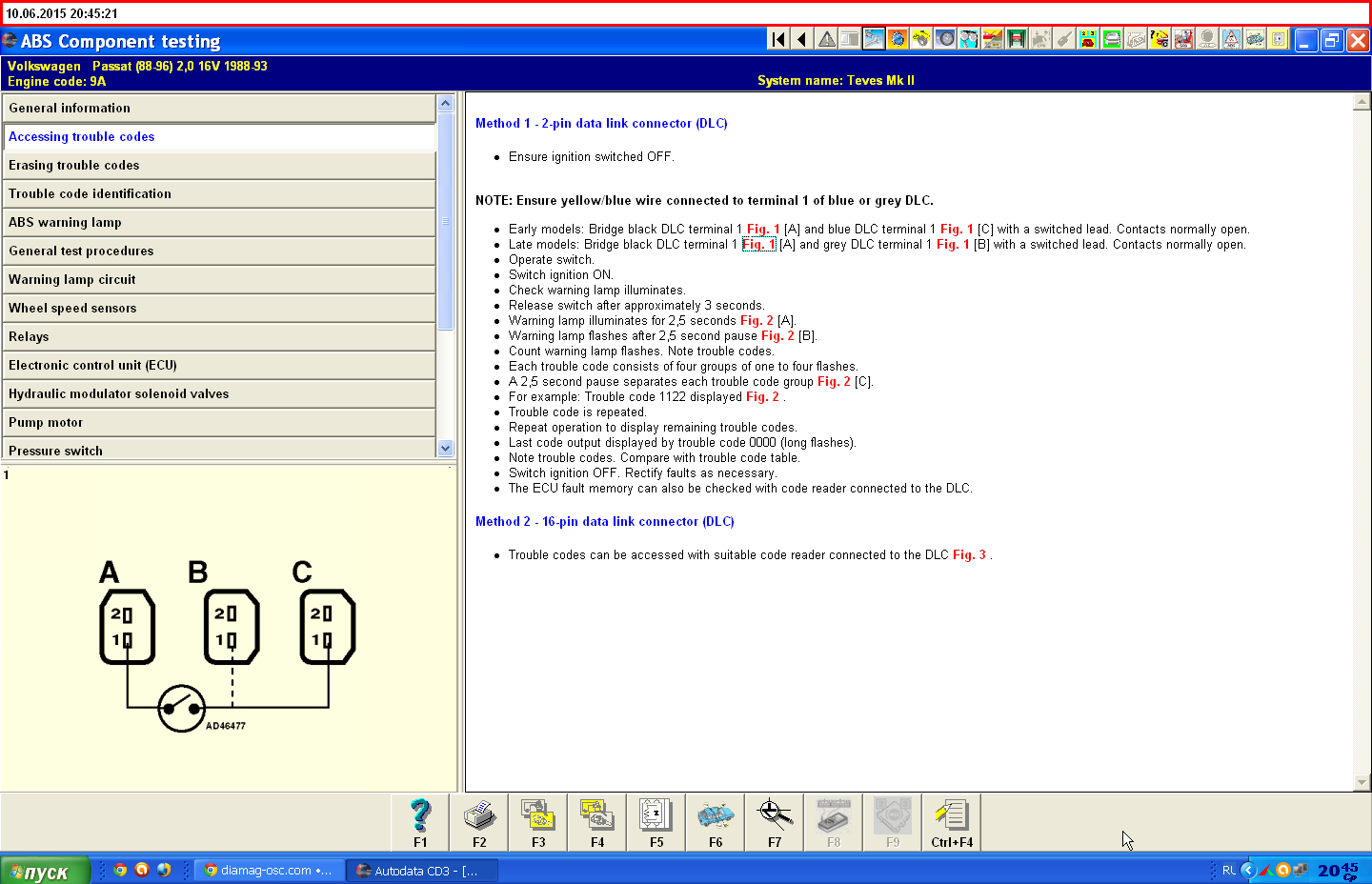Open the question mark car diagnostics icon
The width and height of the screenshot is (1372, 884).
pyautogui.click(x=1160, y=39)
